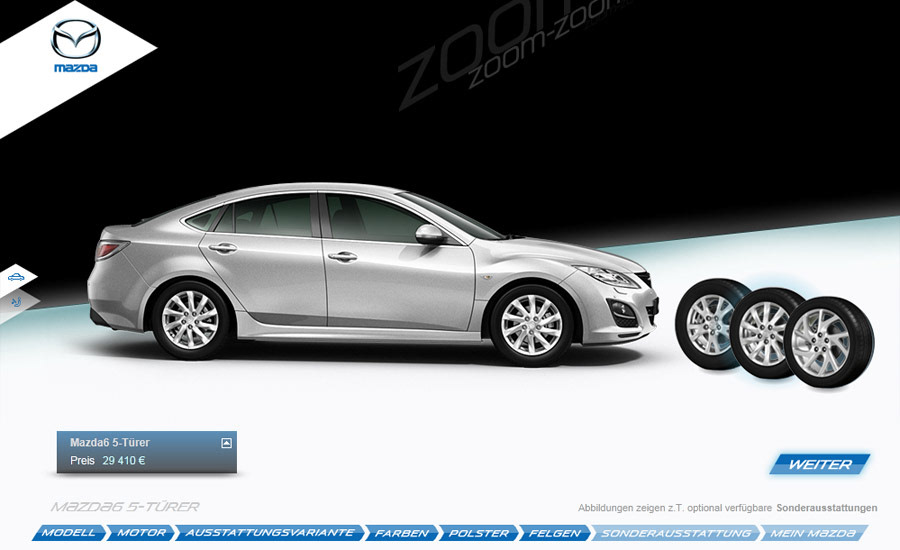Open the MEIN MAZDA step
This screenshot has width=900, height=550.
[813, 533]
